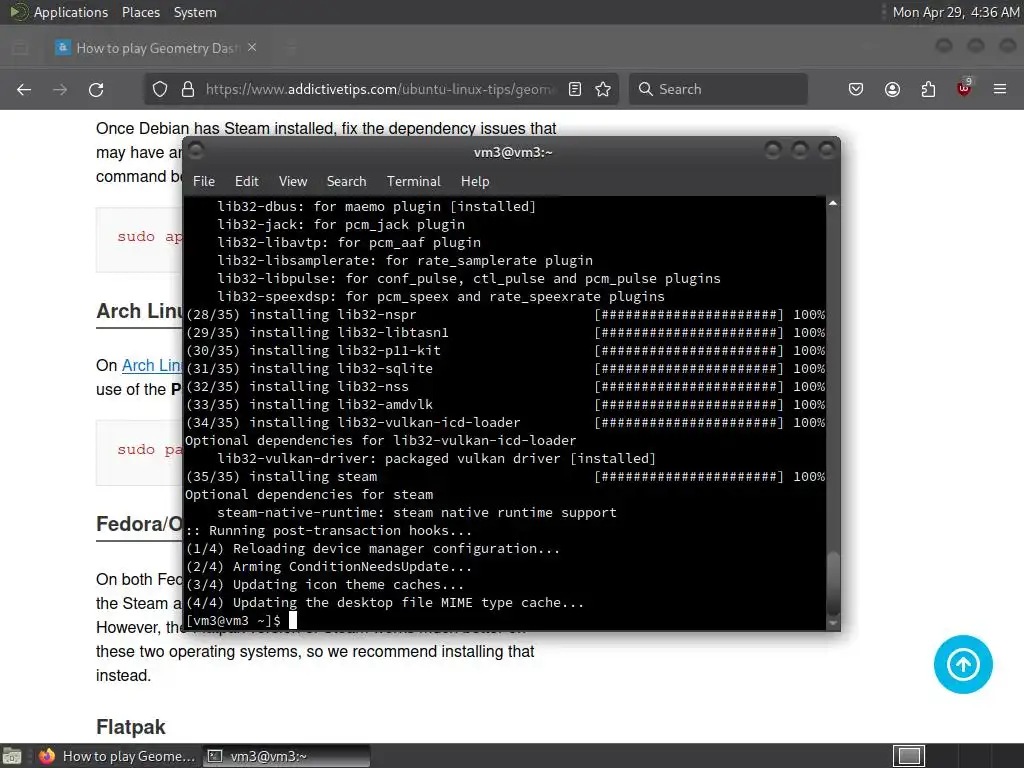Follow the Arch Linux link
The height and width of the screenshot is (768, 1024).
[x=152, y=365]
